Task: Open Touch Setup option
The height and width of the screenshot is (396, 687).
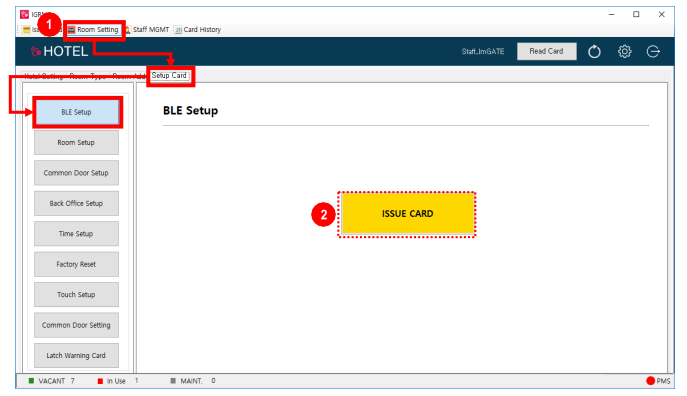Action: pyautogui.click(x=76, y=295)
